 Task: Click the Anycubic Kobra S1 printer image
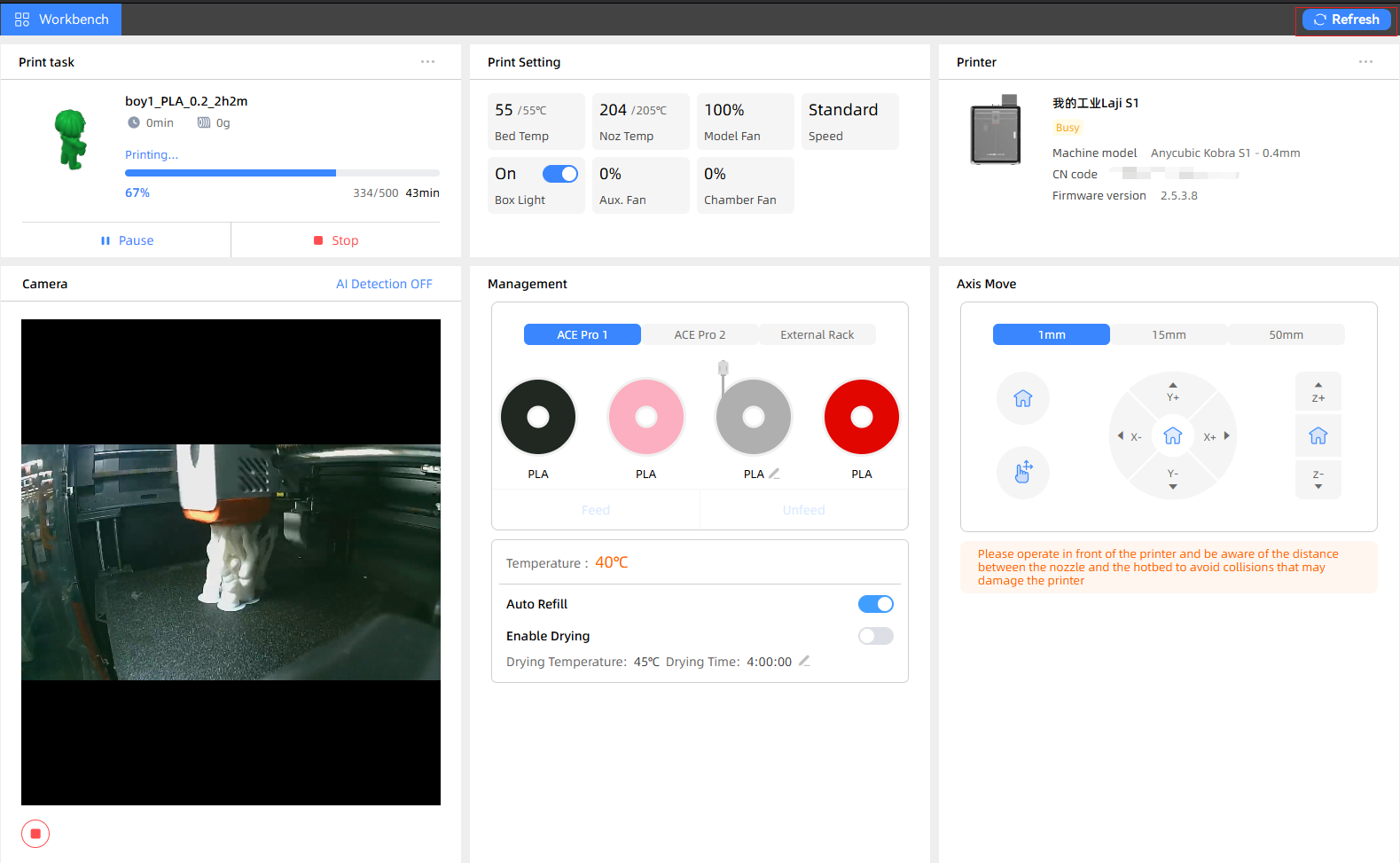(x=996, y=129)
